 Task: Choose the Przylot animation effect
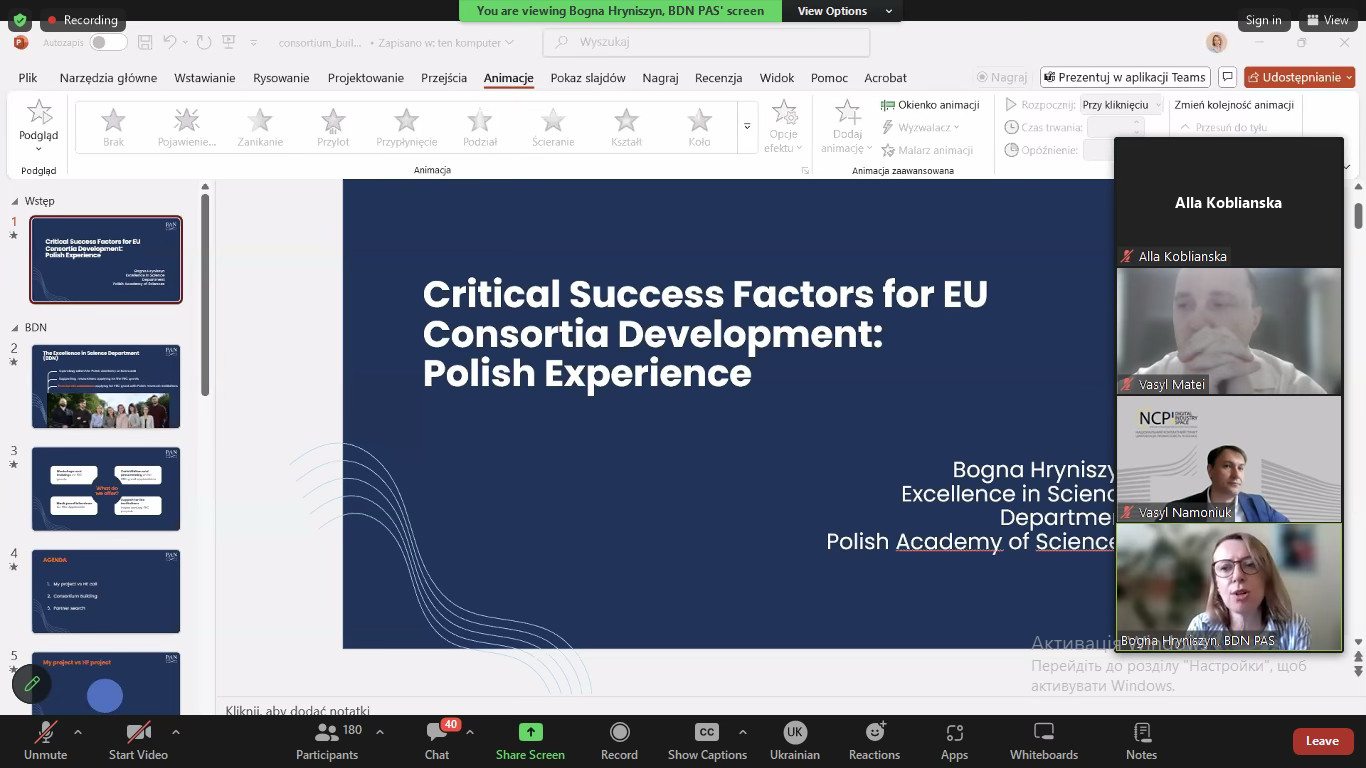pos(333,127)
